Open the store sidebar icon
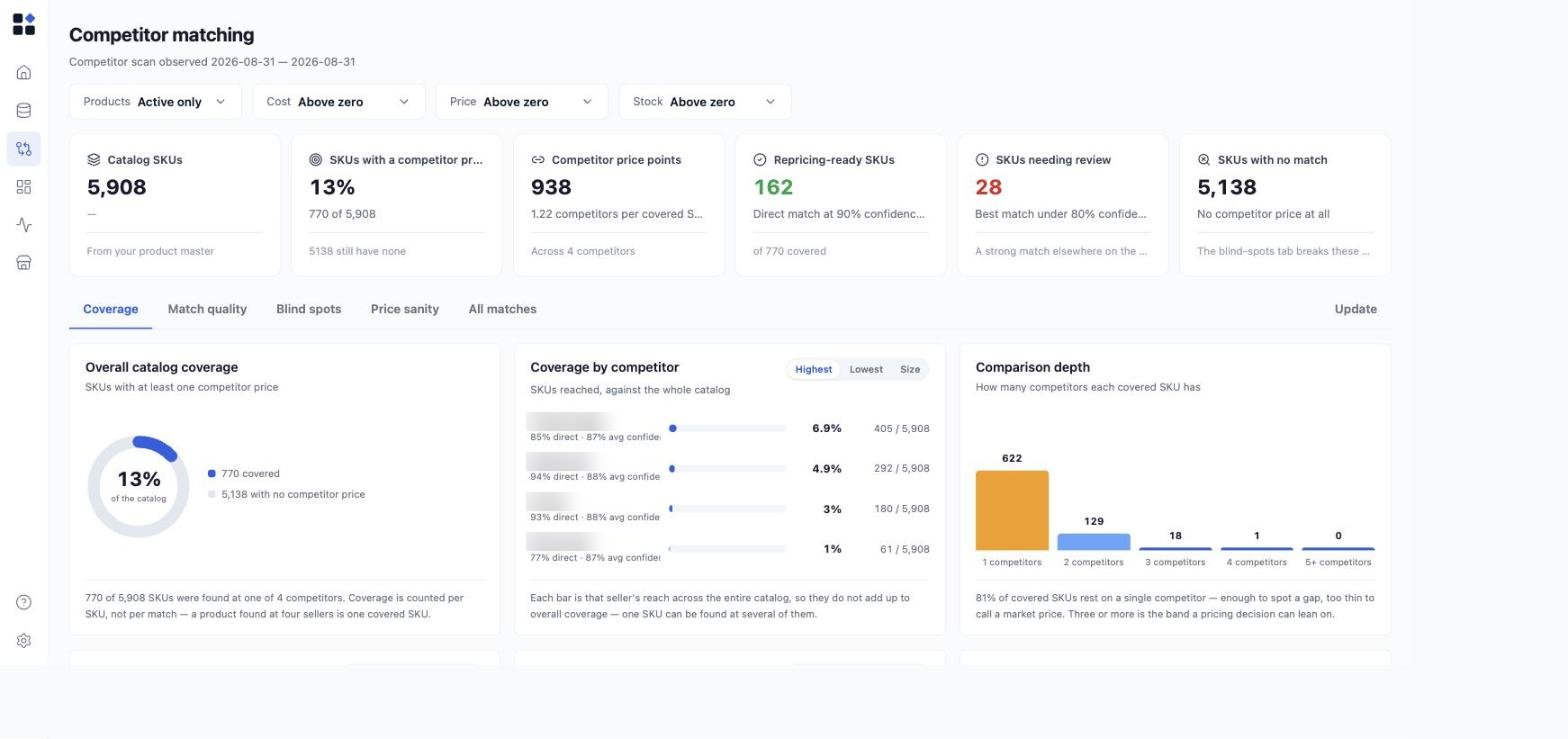This screenshot has height=739, width=1568. [24, 262]
